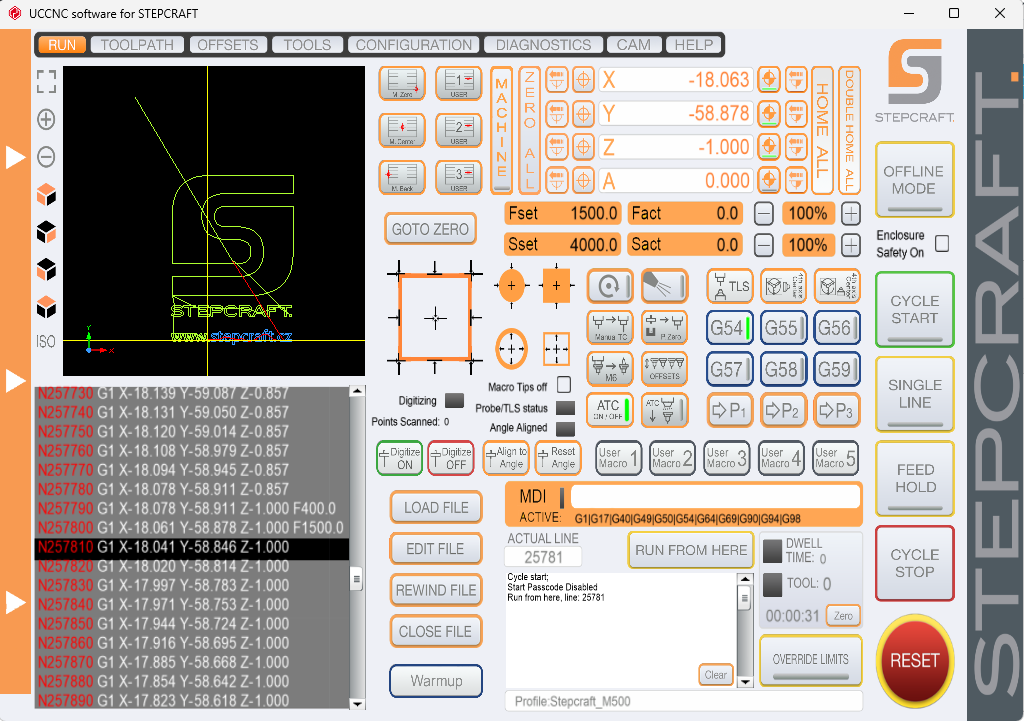Move to park position P3
This screenshot has height=721, width=1024.
tap(837, 411)
